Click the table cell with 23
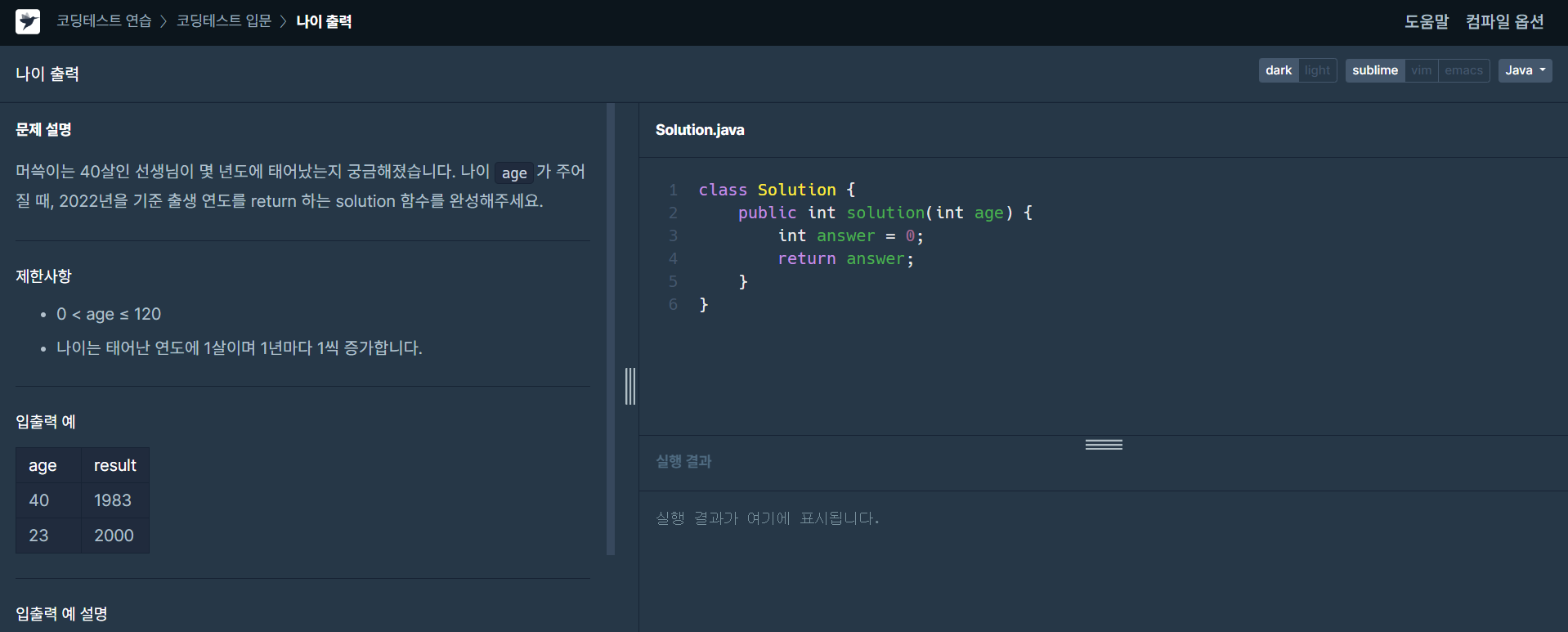This screenshot has width=1568, height=632. tap(48, 536)
